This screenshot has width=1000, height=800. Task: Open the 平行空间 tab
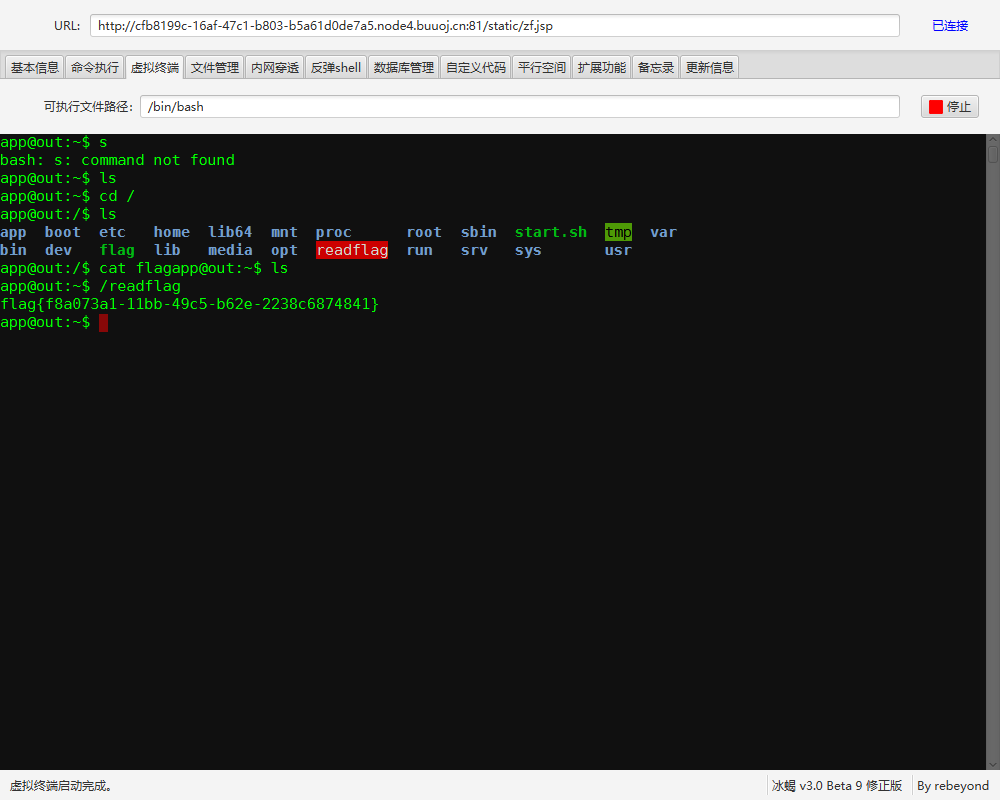click(x=540, y=67)
